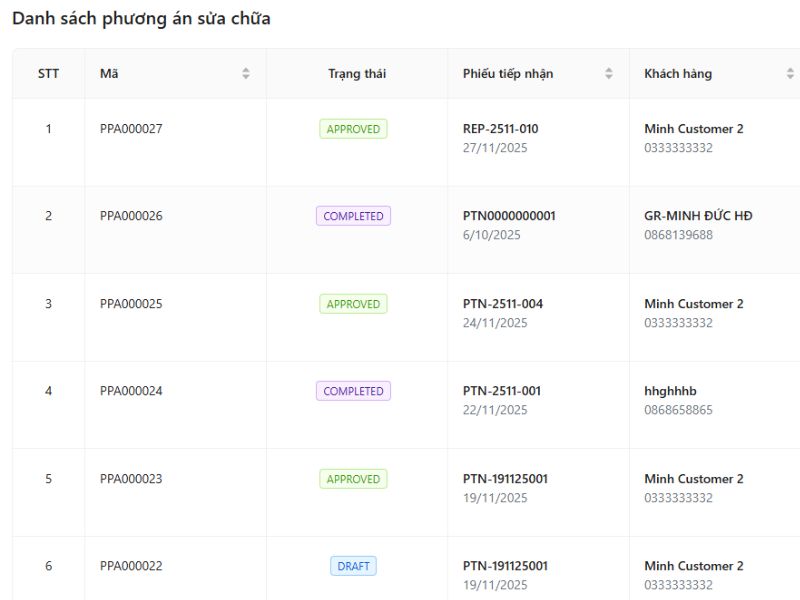Click the STT column header
This screenshot has width=800, height=600.
point(48,74)
